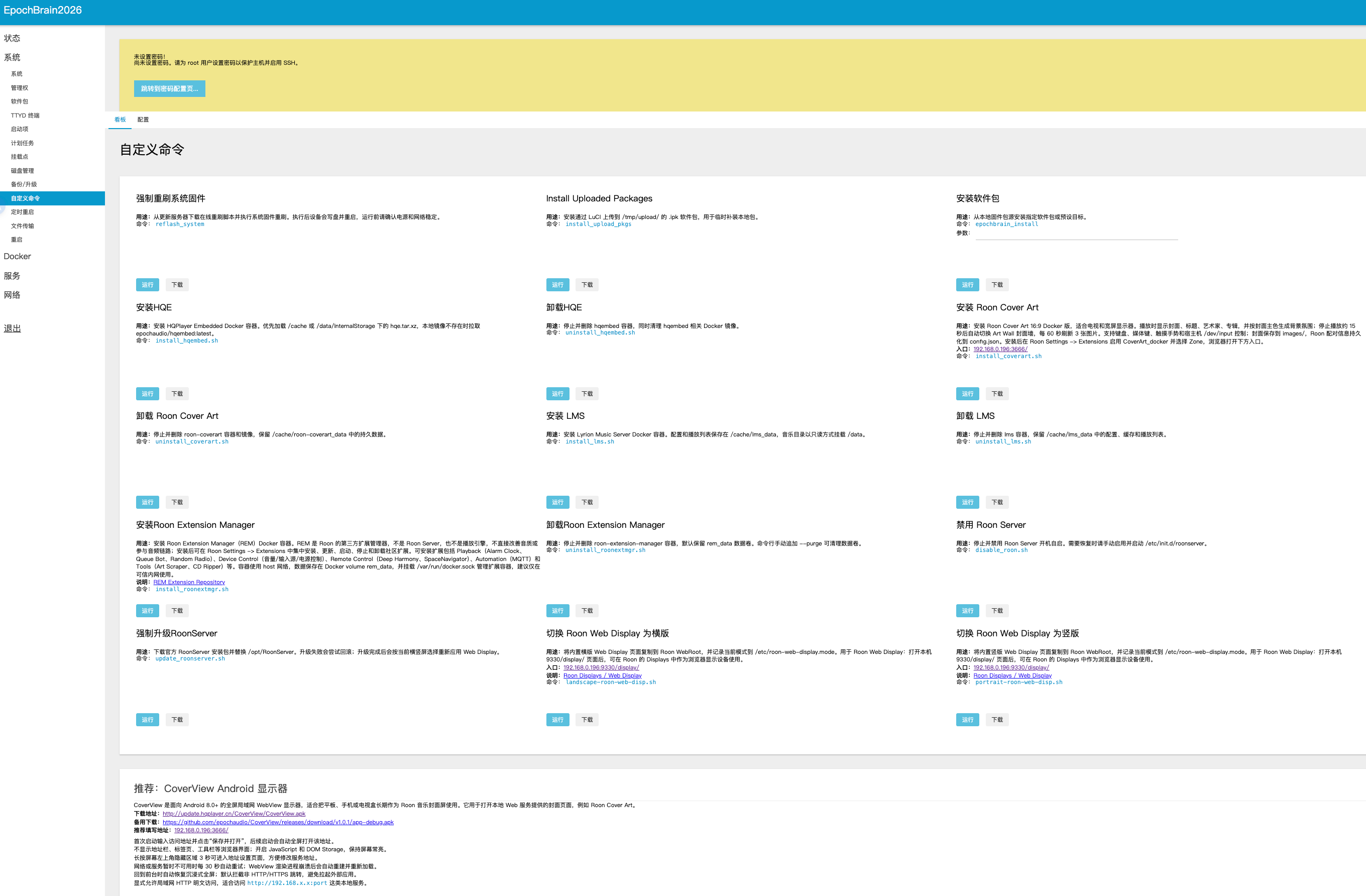Open the TTYD 终端 page
The width and height of the screenshot is (1366, 896).
[25, 116]
